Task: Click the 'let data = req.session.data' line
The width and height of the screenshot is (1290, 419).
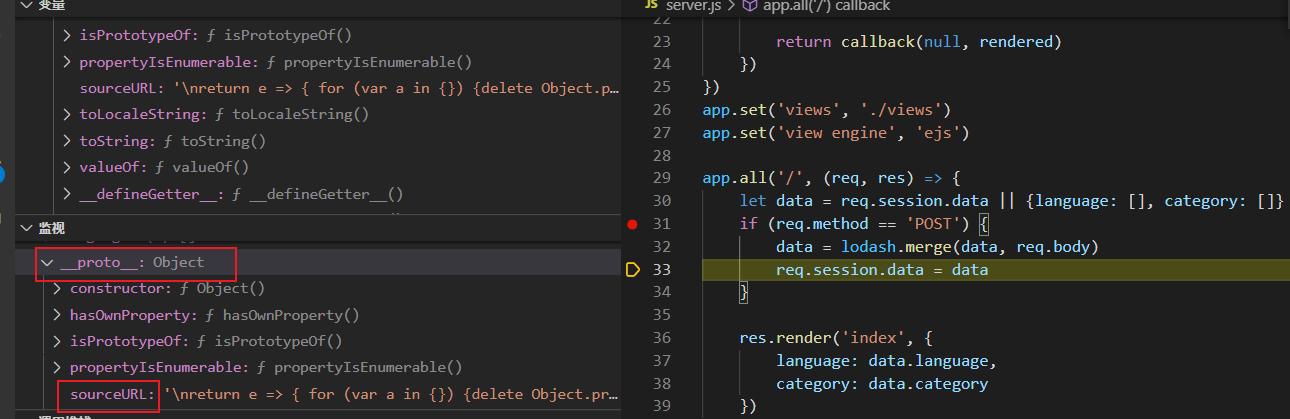Action: tap(1012, 201)
